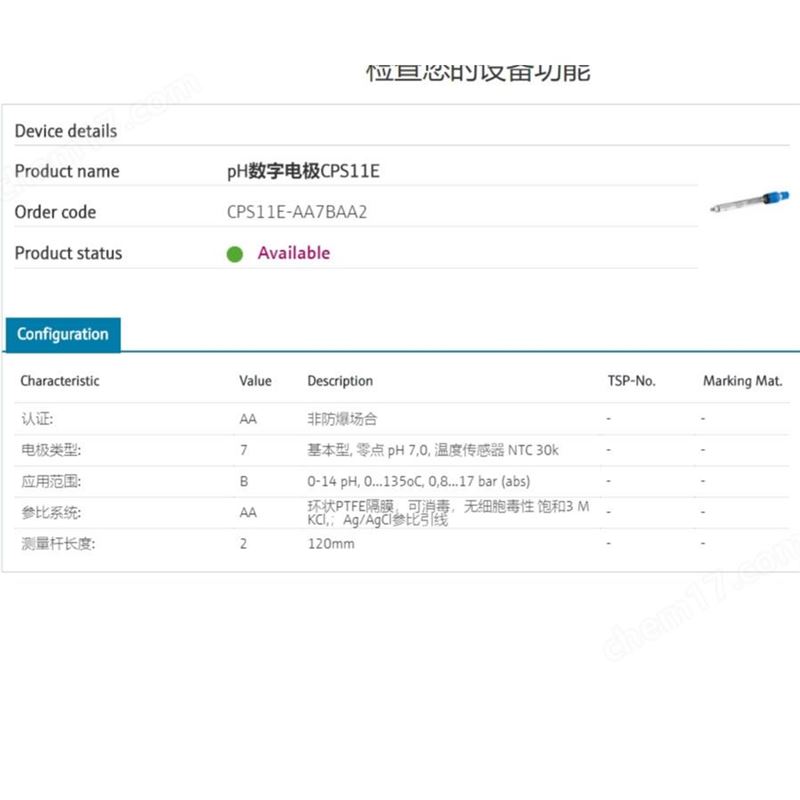800x800 pixels.
Task: Select the AA value in 认证 row
Action: (x=248, y=419)
